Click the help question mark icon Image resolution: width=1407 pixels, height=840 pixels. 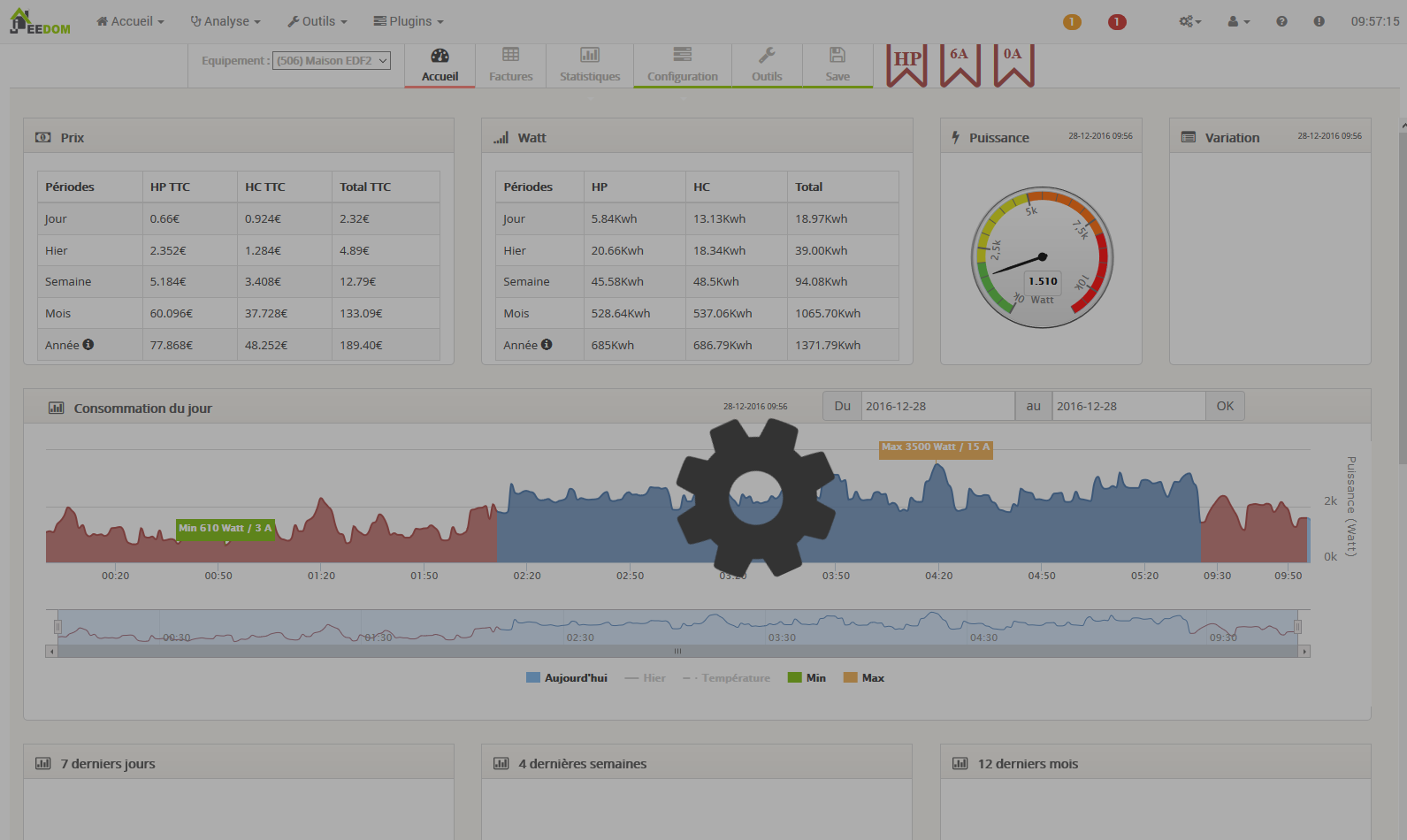pos(1281,21)
